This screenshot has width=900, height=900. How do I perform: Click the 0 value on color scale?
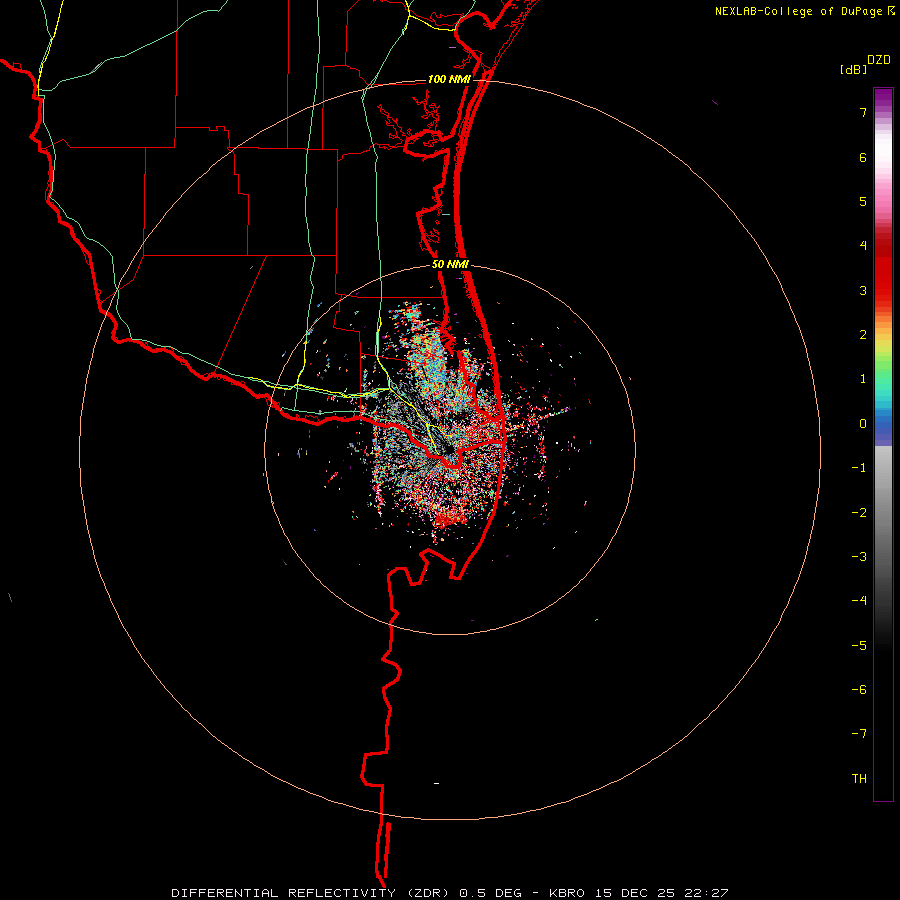click(863, 424)
